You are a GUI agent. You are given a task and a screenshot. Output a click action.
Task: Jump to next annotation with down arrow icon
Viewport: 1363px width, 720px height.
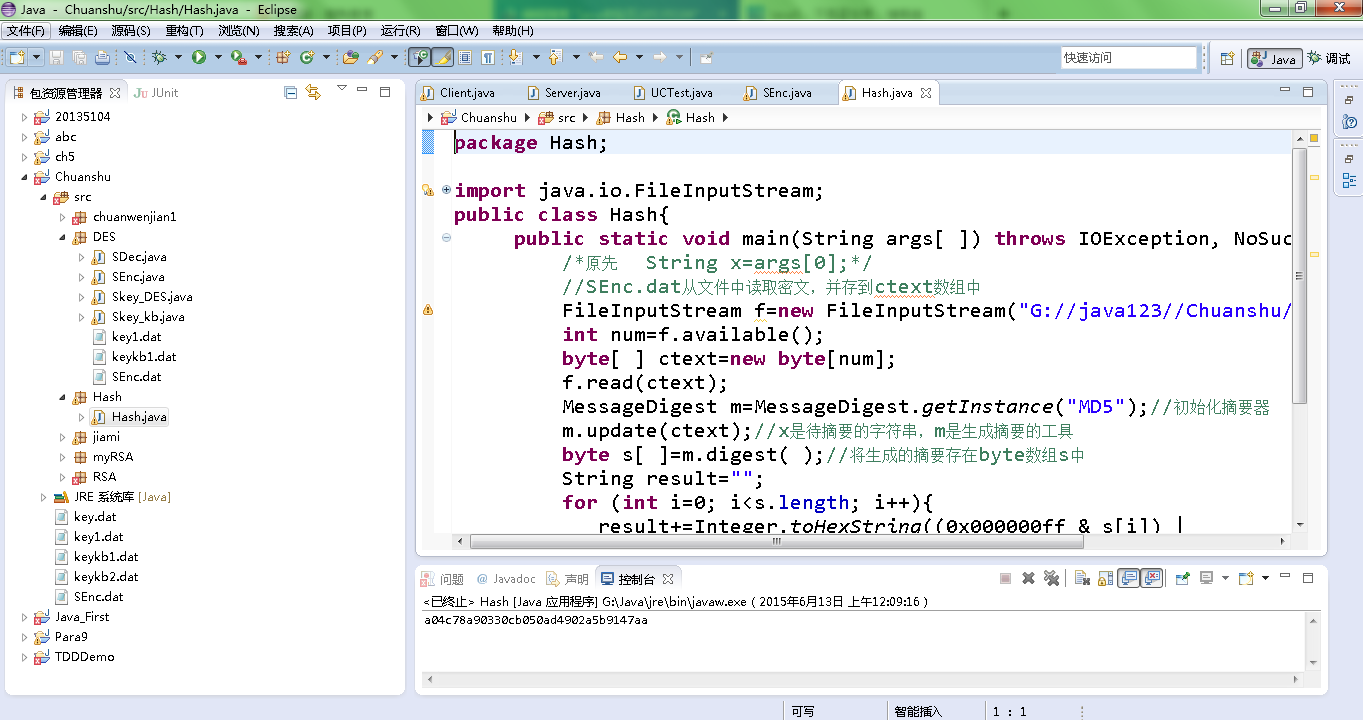click(514, 57)
